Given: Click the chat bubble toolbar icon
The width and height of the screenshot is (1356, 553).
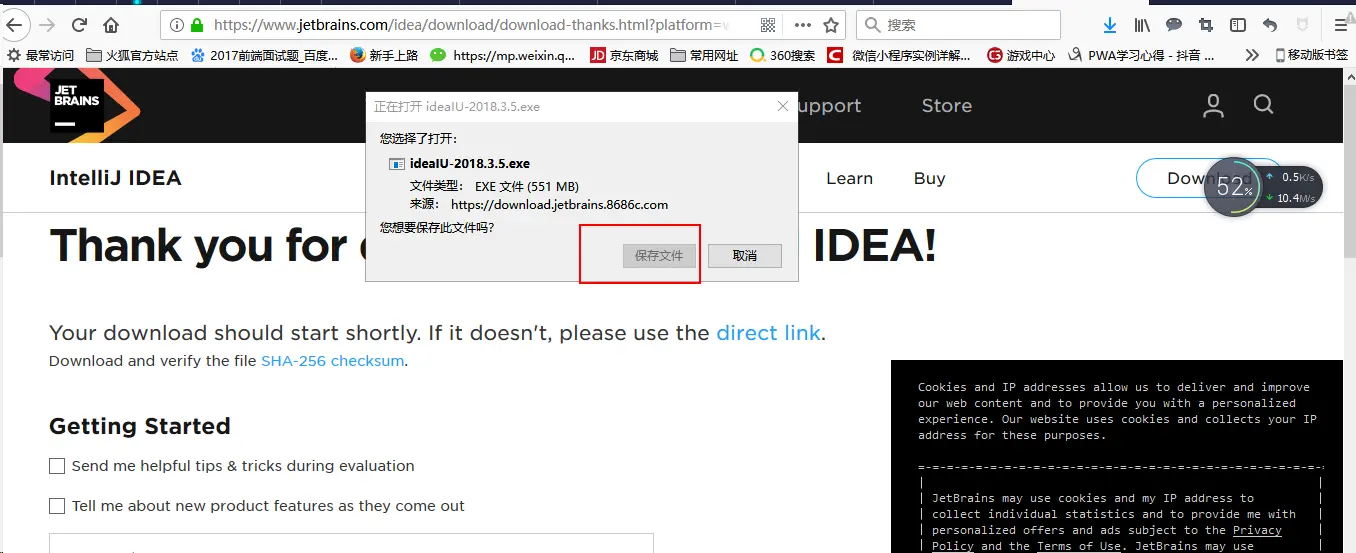Looking at the screenshot, I should [1174, 25].
